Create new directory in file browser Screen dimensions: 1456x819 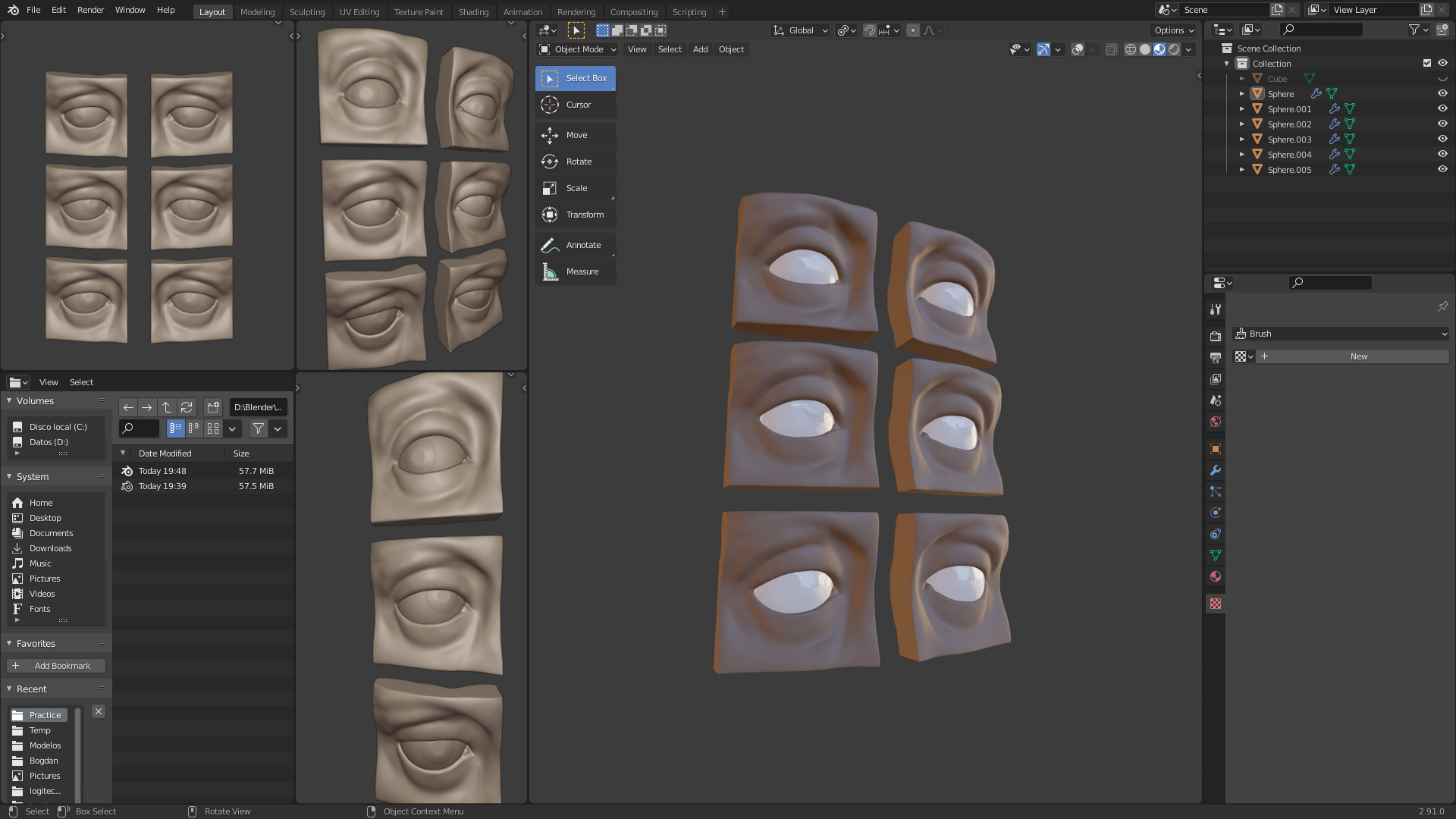(213, 407)
